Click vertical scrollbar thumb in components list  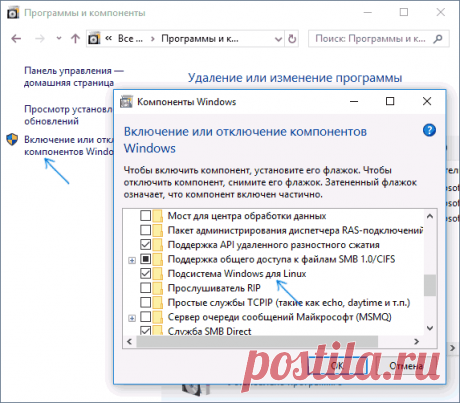coord(430,285)
